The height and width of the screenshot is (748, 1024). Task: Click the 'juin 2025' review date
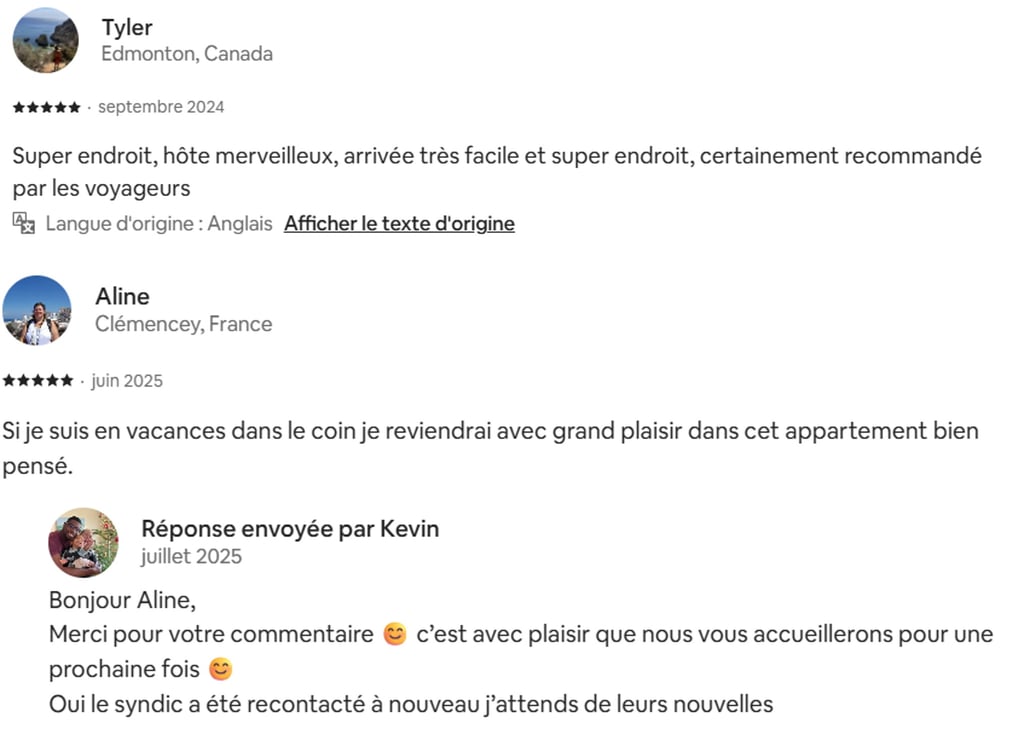(127, 381)
